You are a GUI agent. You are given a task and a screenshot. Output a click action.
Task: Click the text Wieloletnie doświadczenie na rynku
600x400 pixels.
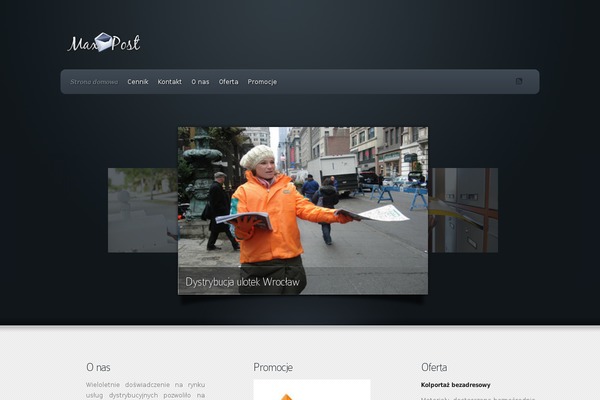point(145,385)
